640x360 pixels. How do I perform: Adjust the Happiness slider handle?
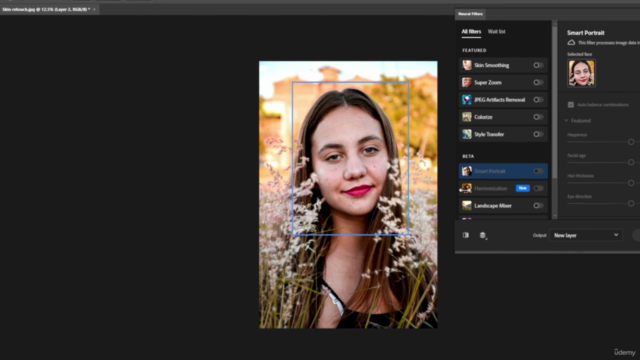click(x=631, y=142)
